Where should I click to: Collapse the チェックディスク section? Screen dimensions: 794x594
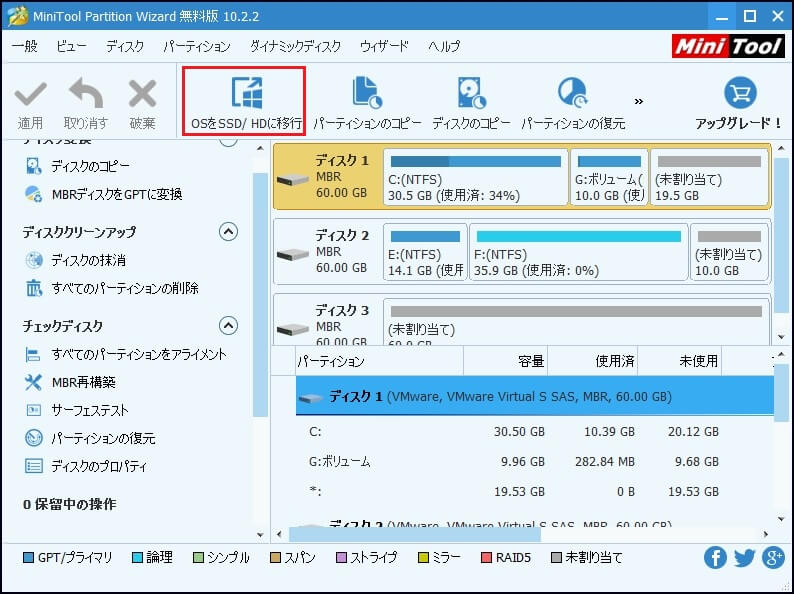point(228,326)
